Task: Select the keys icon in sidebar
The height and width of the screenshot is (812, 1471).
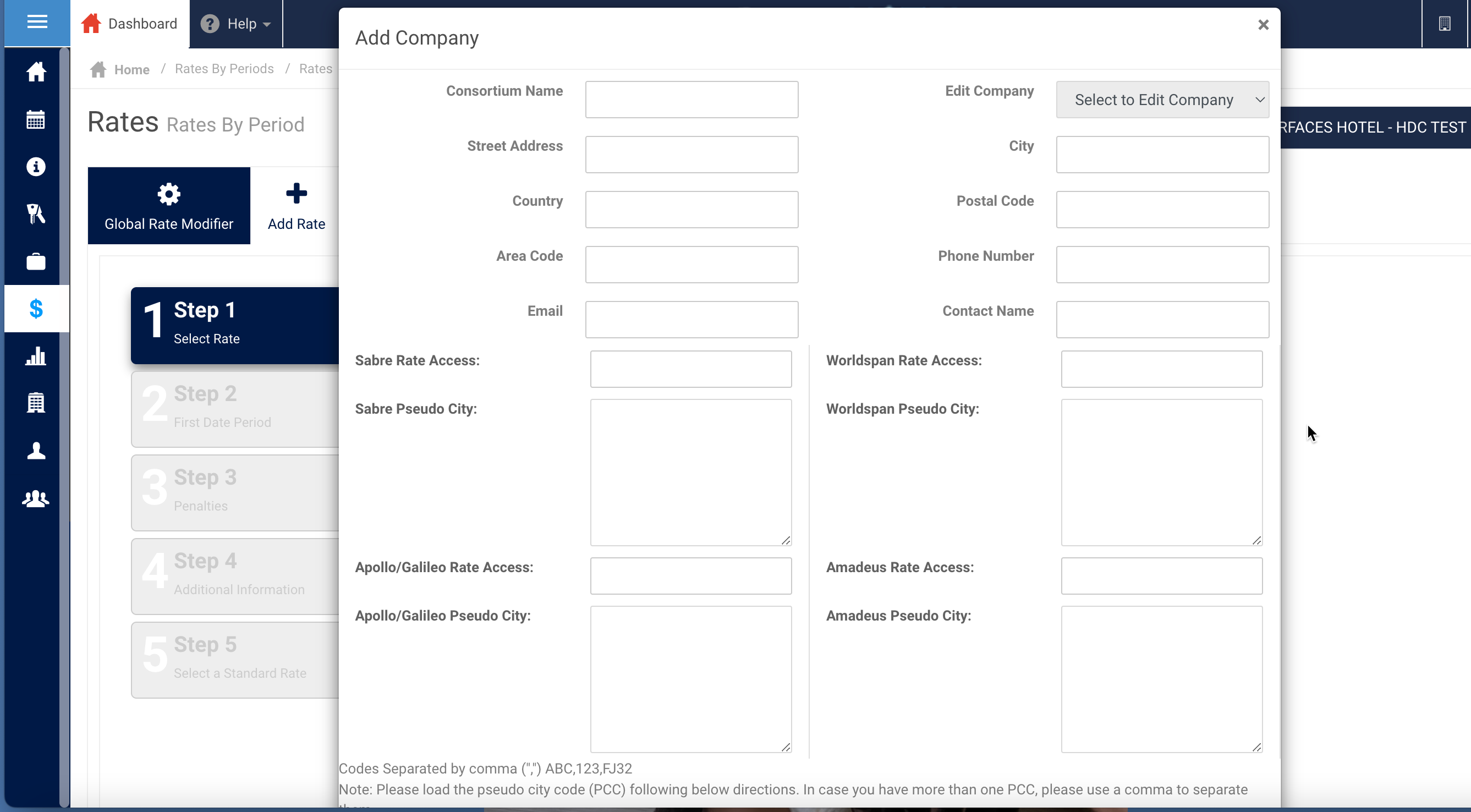Action: (36, 214)
